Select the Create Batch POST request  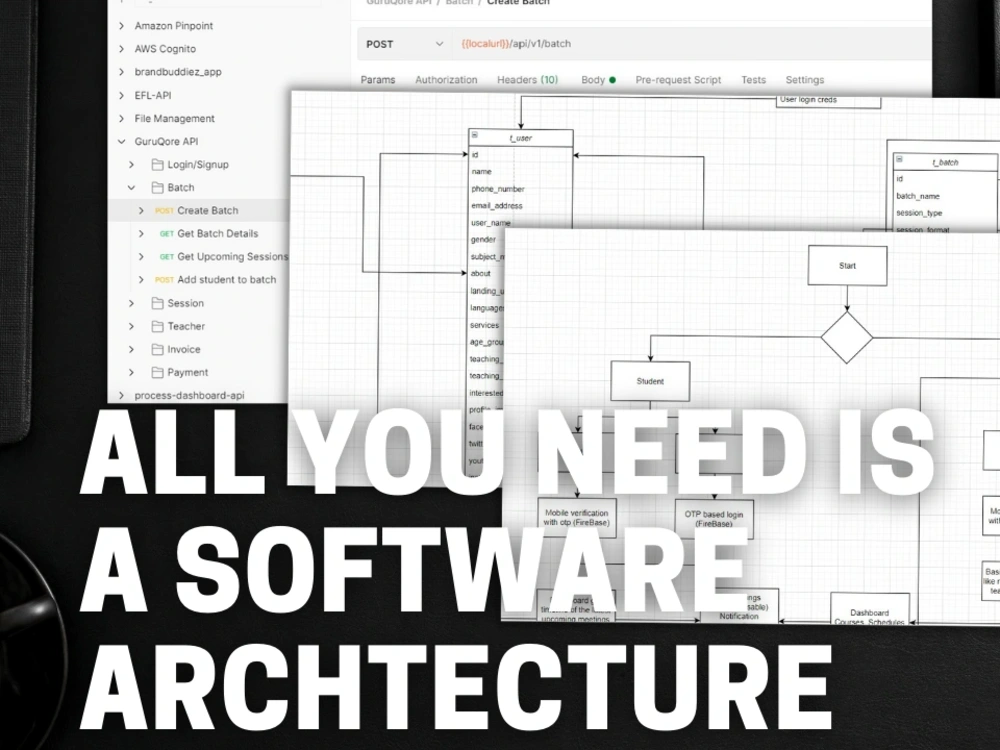point(199,210)
